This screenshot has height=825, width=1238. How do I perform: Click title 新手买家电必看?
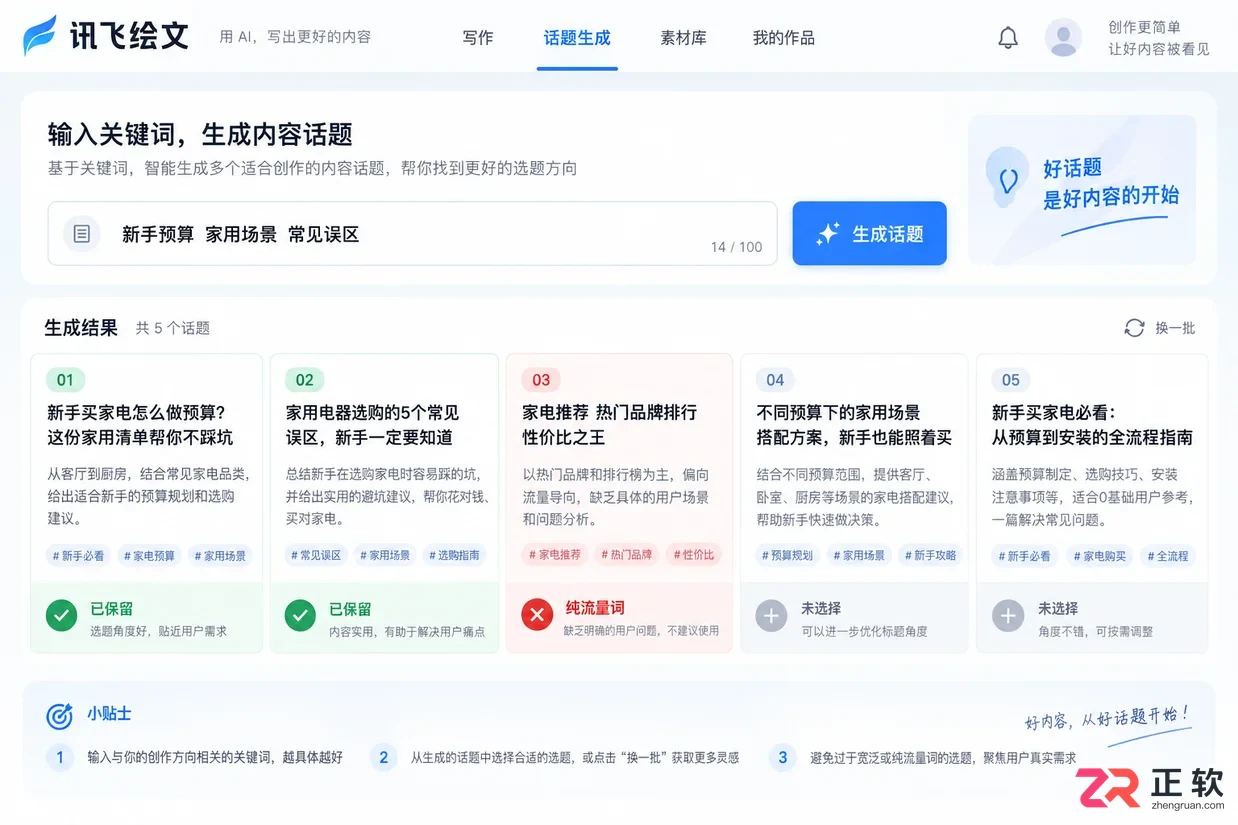point(1092,425)
